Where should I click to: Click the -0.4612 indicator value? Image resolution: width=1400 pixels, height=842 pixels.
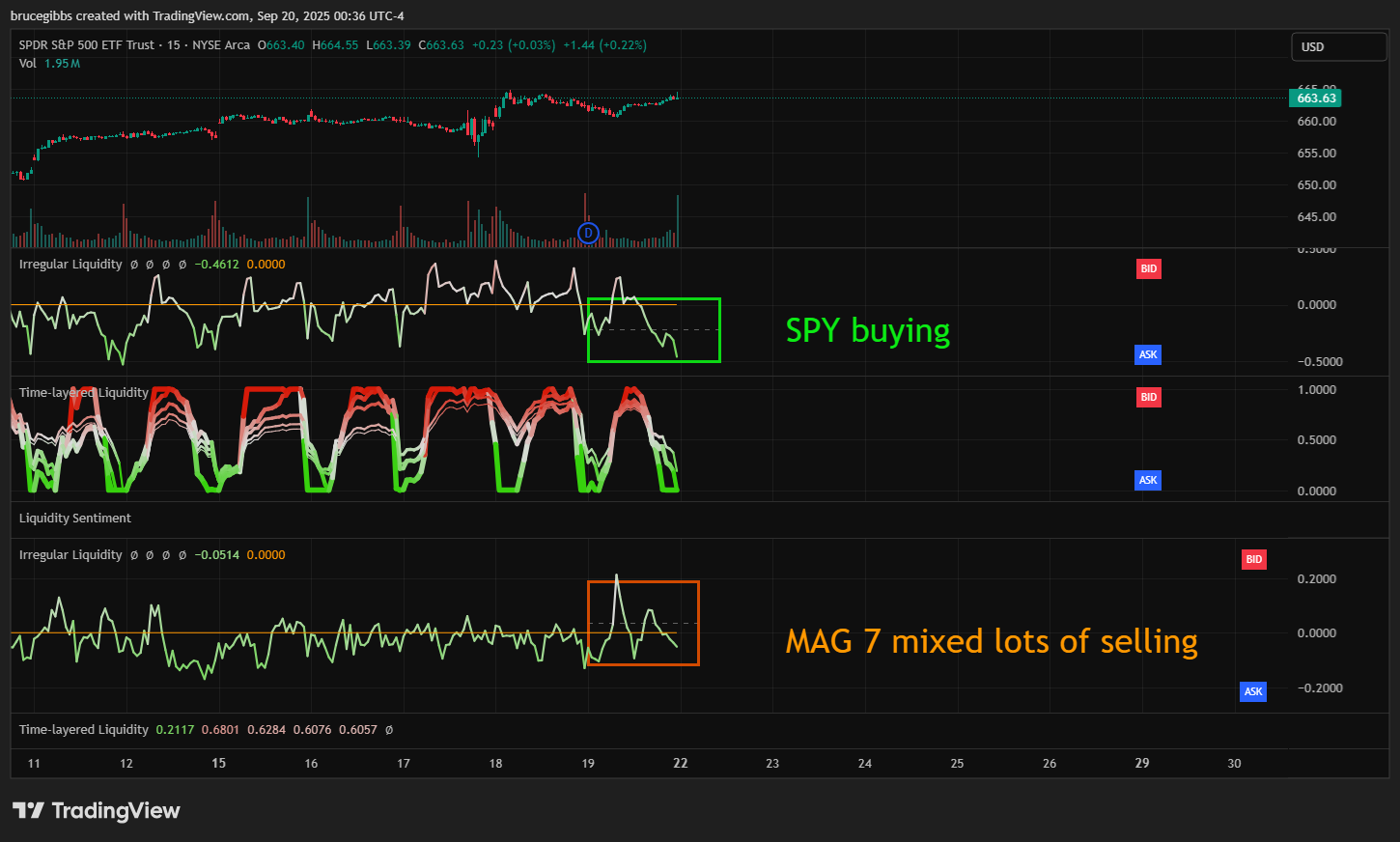216,264
